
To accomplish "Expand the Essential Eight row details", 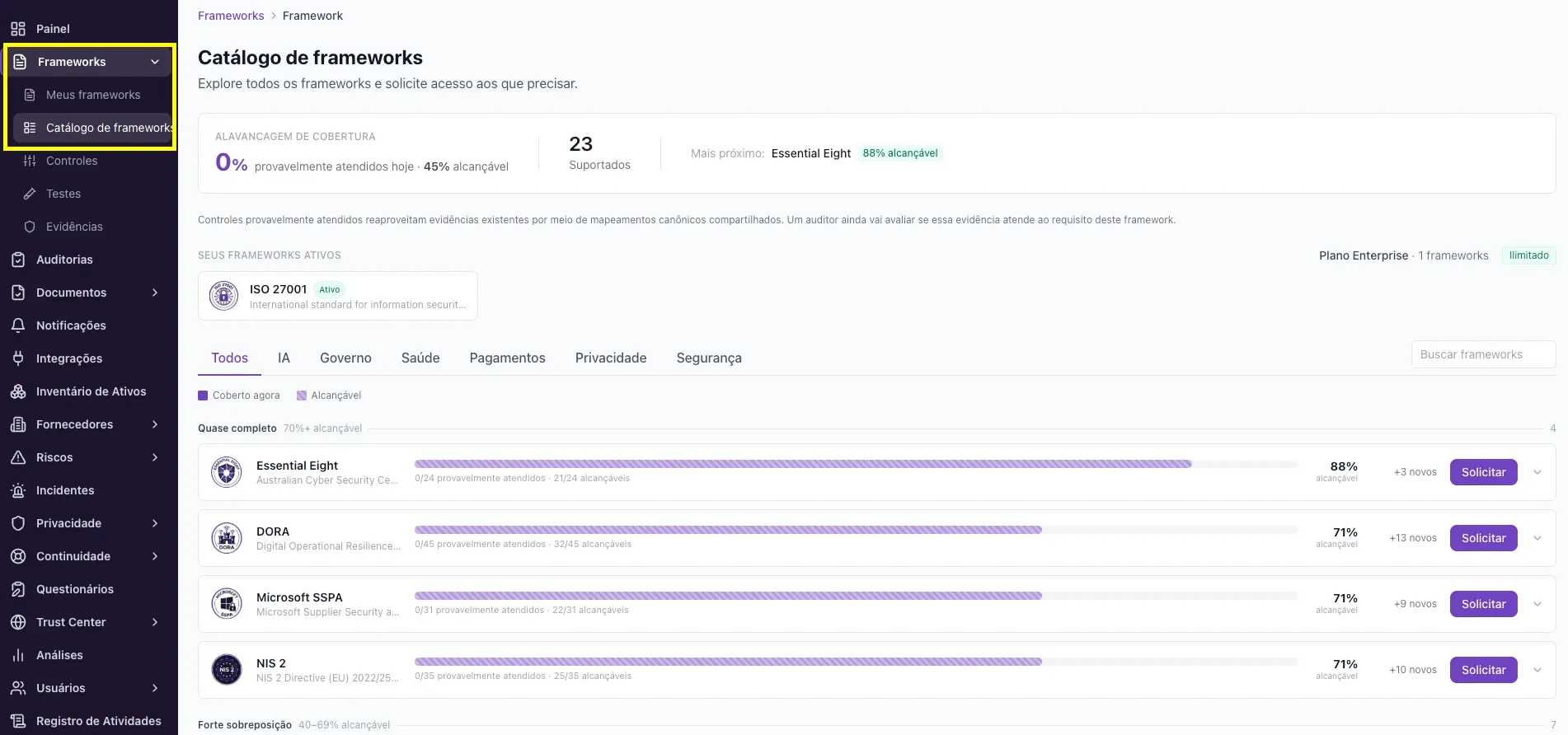I will click(1537, 472).
